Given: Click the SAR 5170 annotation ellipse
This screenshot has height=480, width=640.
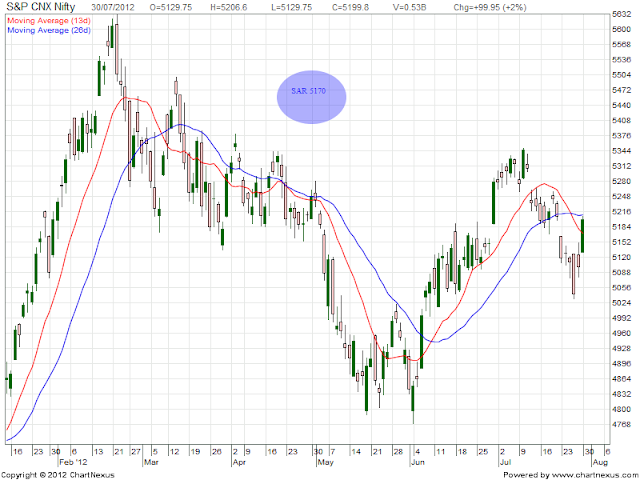Looking at the screenshot, I should [311, 97].
